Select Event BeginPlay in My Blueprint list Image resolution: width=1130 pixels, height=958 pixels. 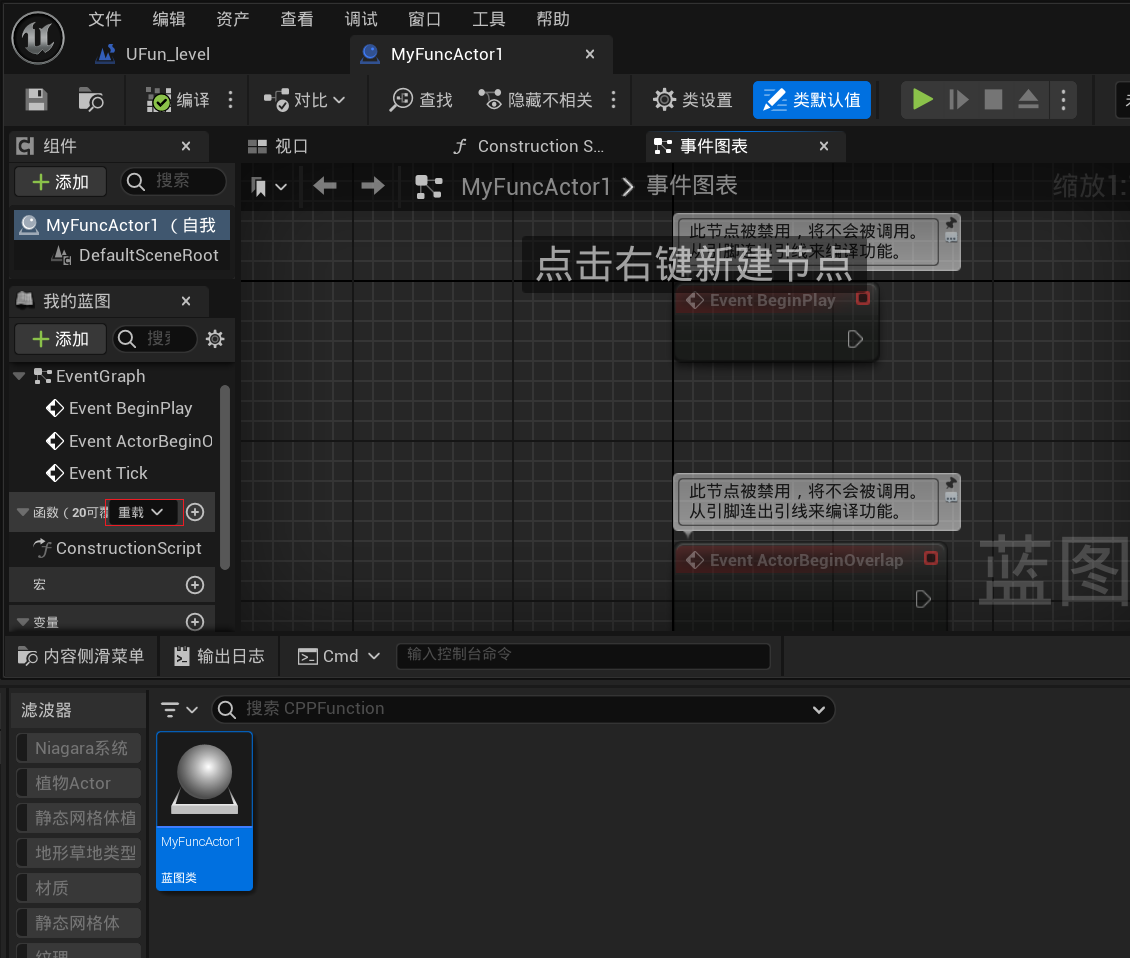click(x=120, y=408)
